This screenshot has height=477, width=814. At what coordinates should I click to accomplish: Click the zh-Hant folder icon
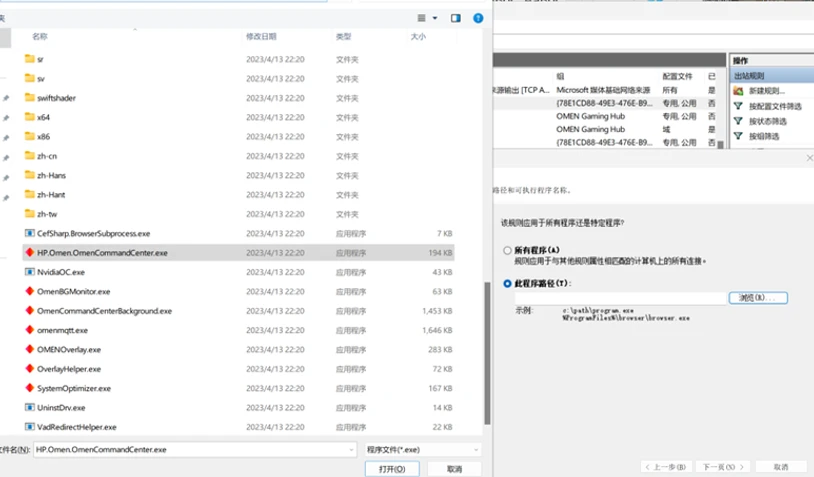30,195
